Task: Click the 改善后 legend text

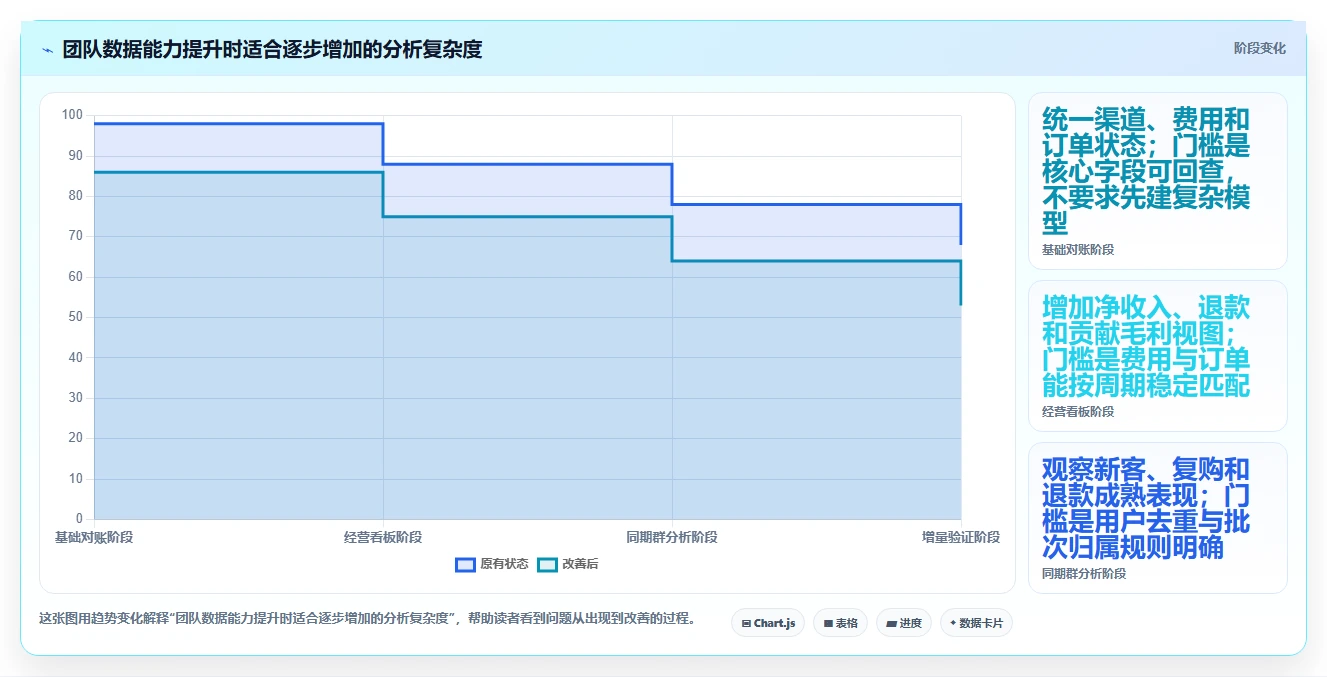Action: pos(580,564)
